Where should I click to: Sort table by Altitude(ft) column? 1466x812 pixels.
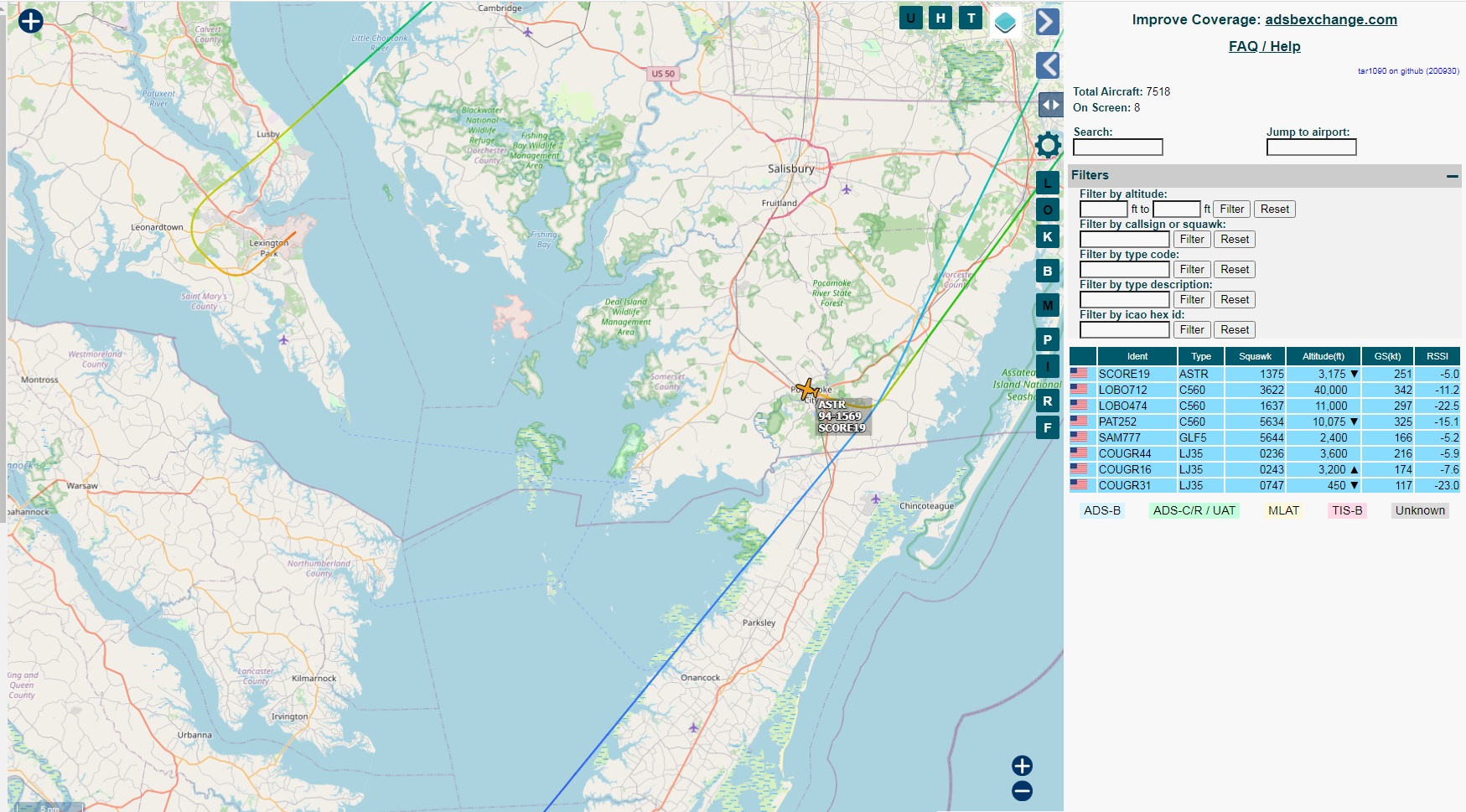coord(1324,356)
